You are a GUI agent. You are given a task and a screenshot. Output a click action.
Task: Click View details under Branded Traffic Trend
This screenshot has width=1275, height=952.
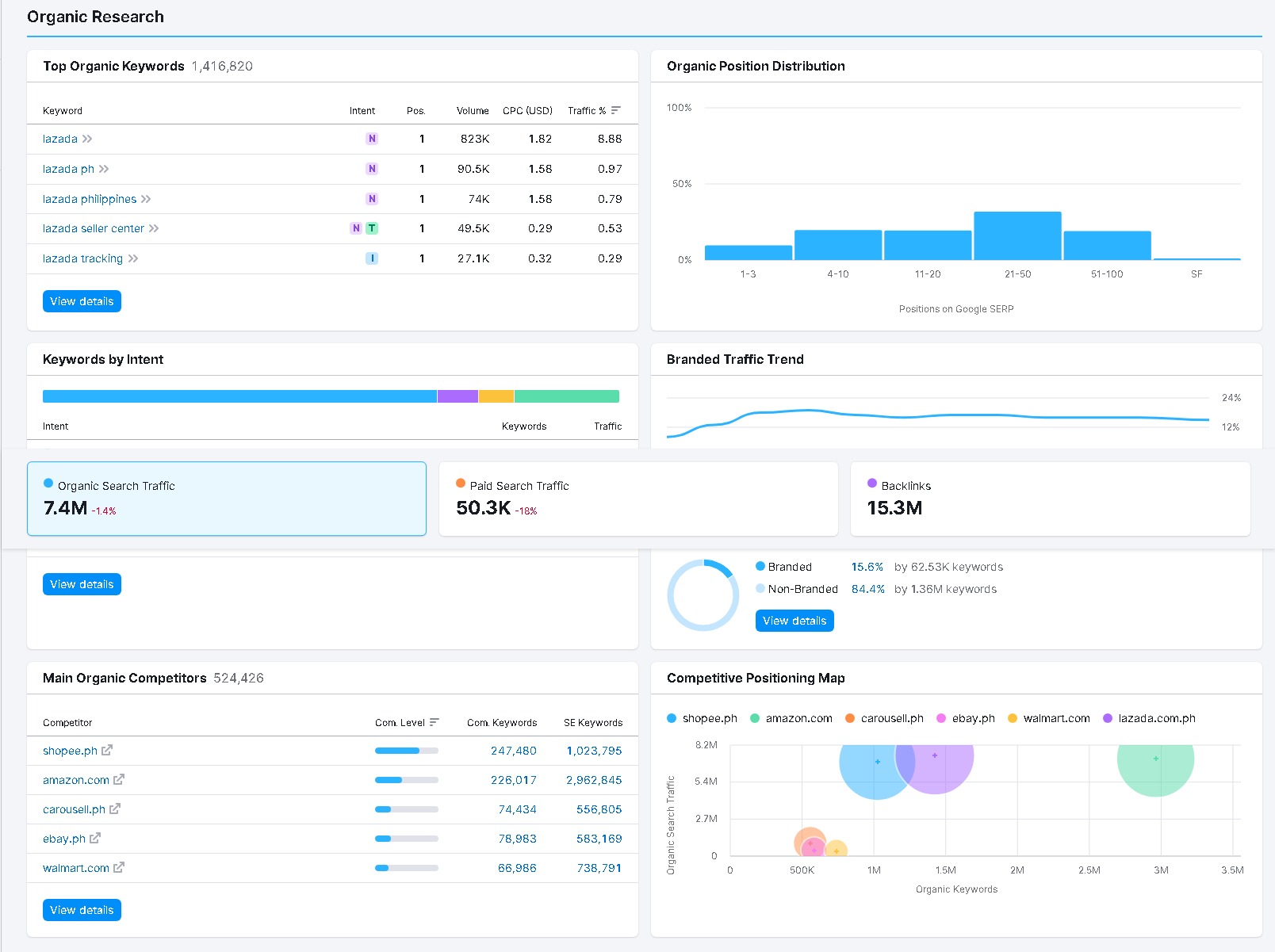point(794,621)
